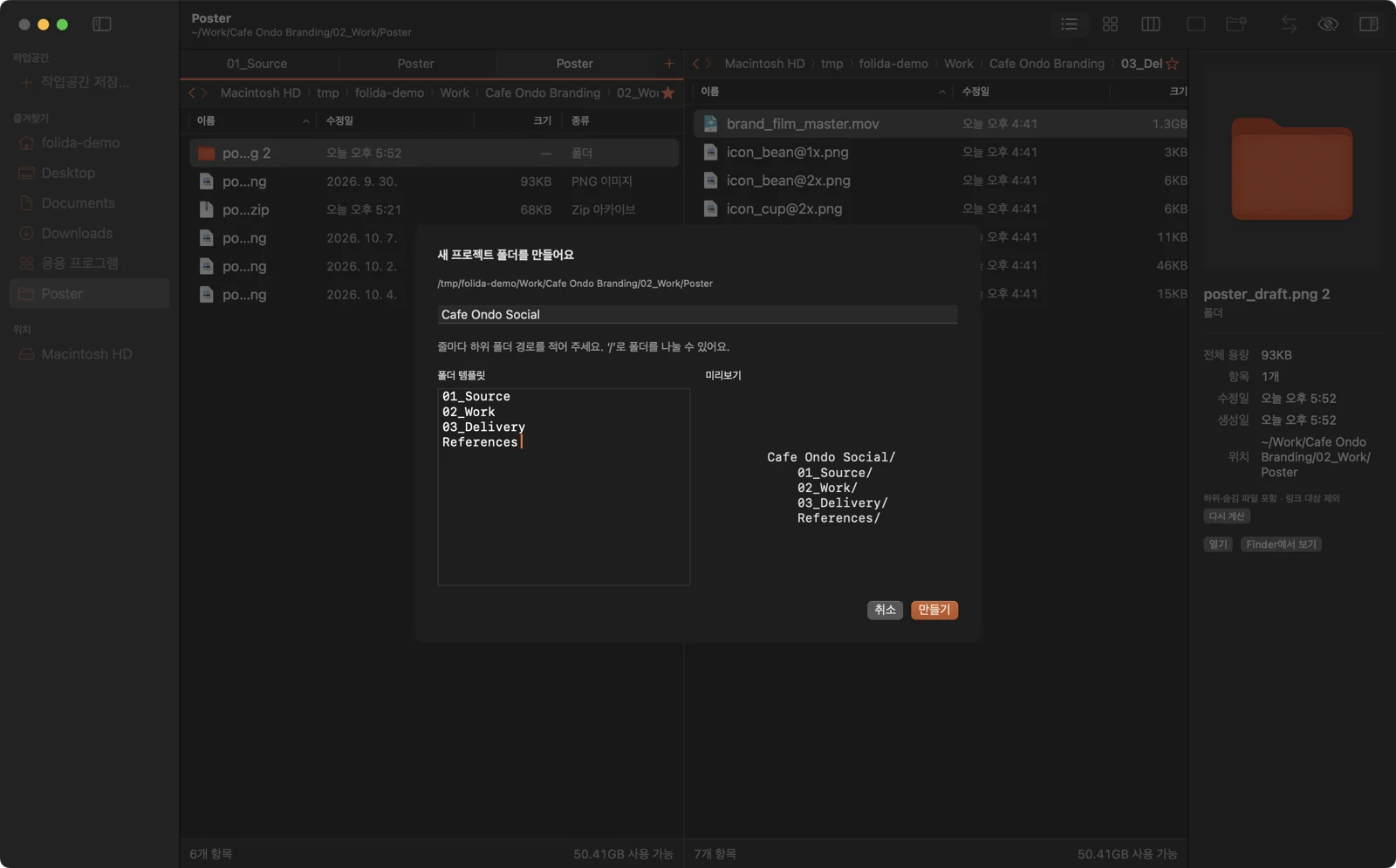Click the swap panes arrows icon
The height and width of the screenshot is (868, 1396).
1289,24
